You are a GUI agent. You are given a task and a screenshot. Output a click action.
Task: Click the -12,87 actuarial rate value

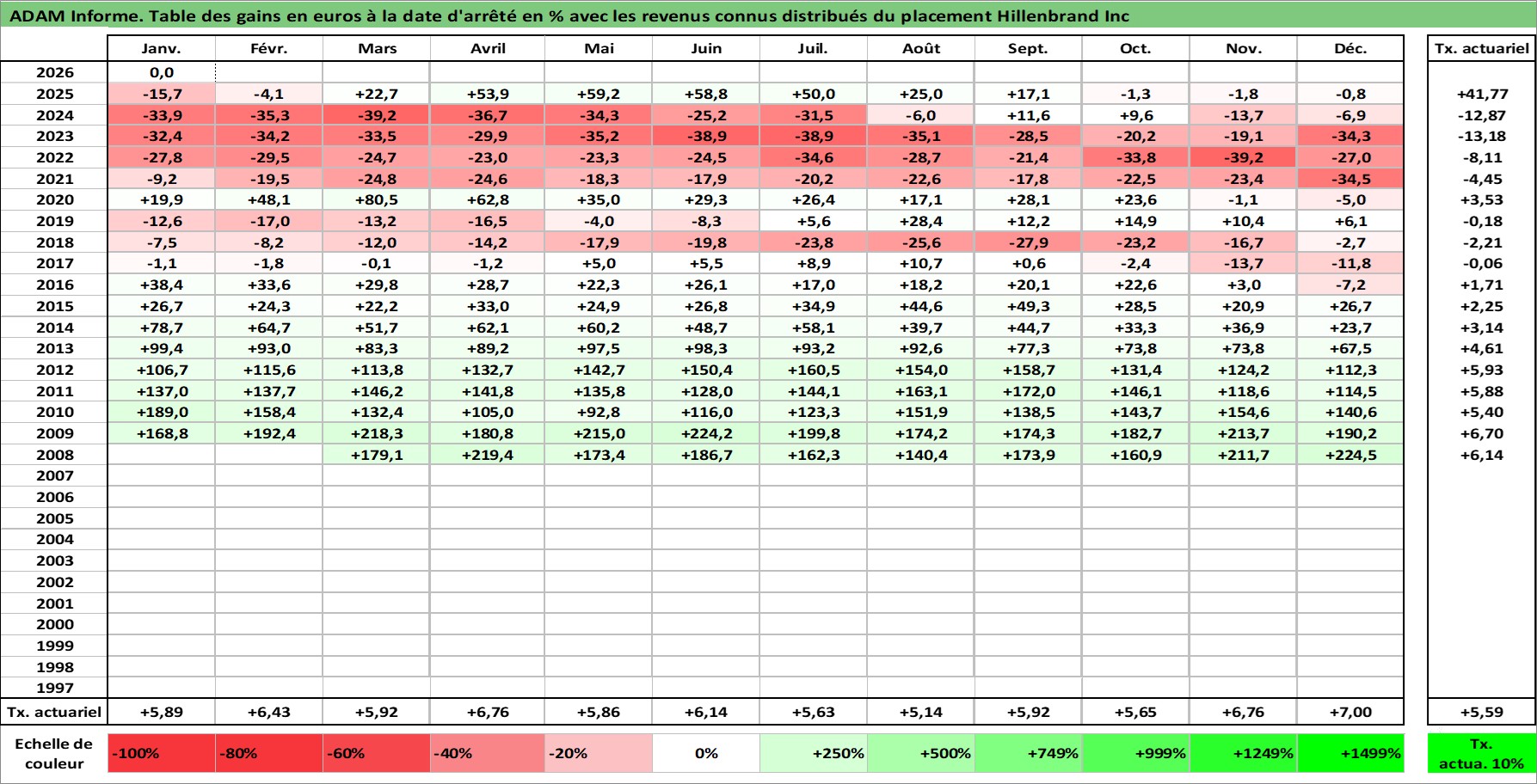pyautogui.click(x=1482, y=115)
